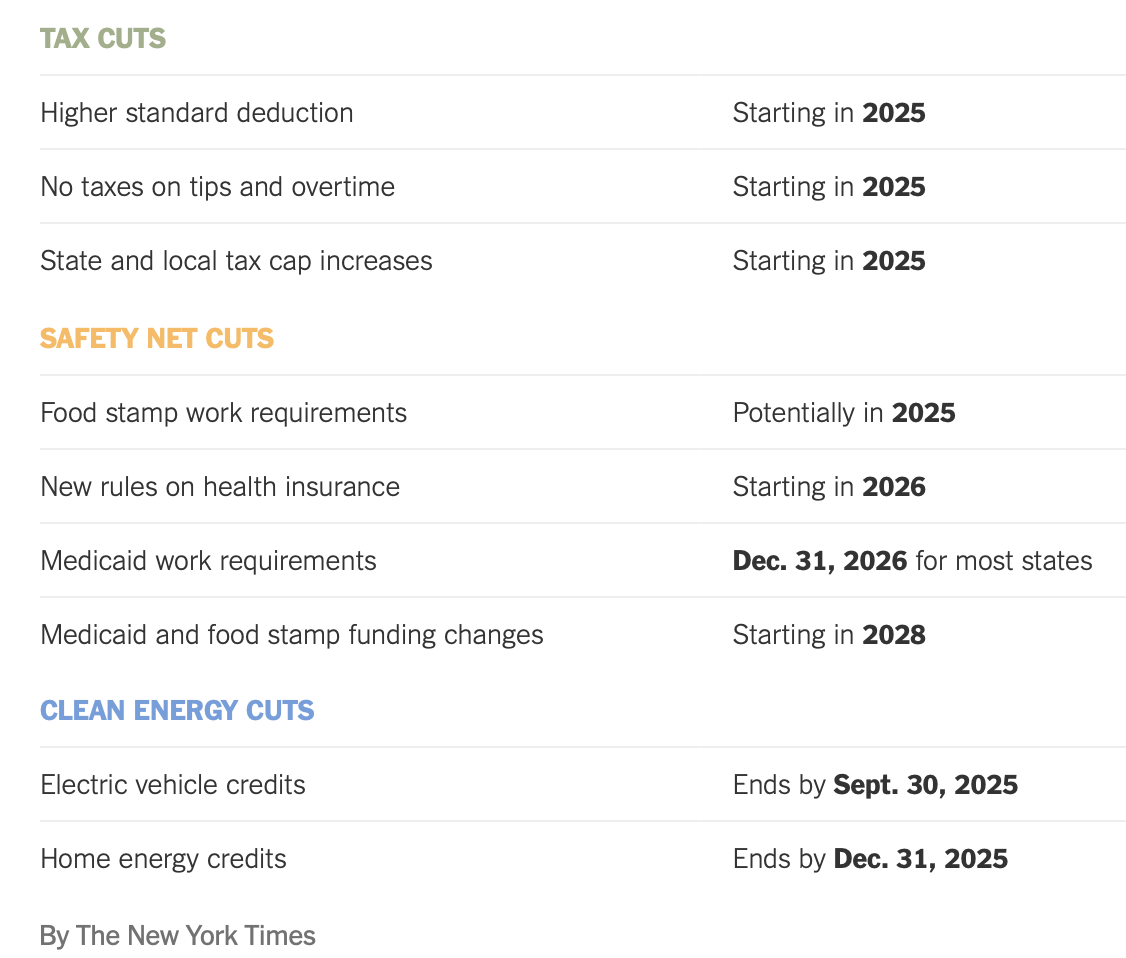Click the Potentially in 2025 date text
The width and height of the screenshot is (1126, 958).
pyautogui.click(x=844, y=413)
